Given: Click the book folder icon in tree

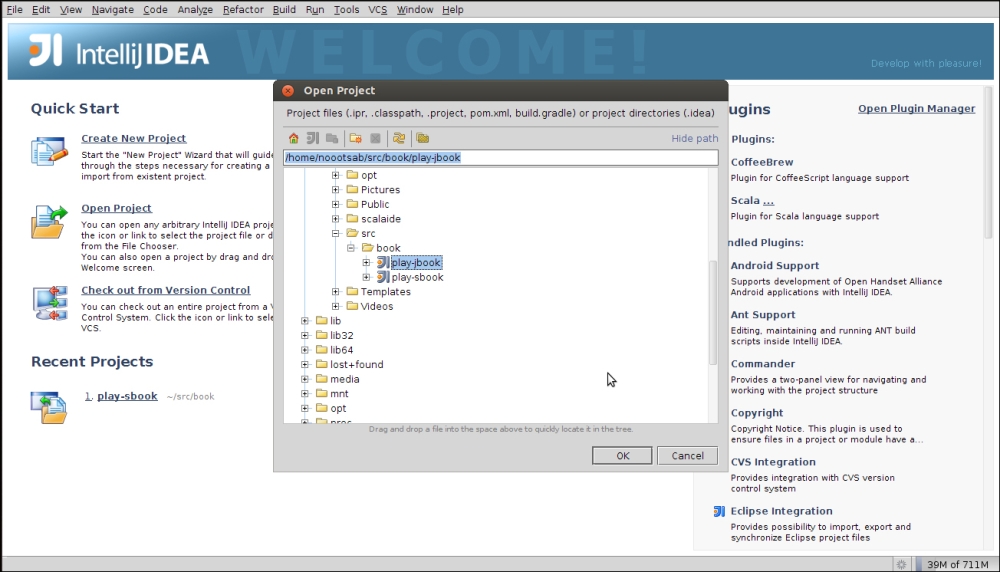Looking at the screenshot, I should (x=367, y=248).
